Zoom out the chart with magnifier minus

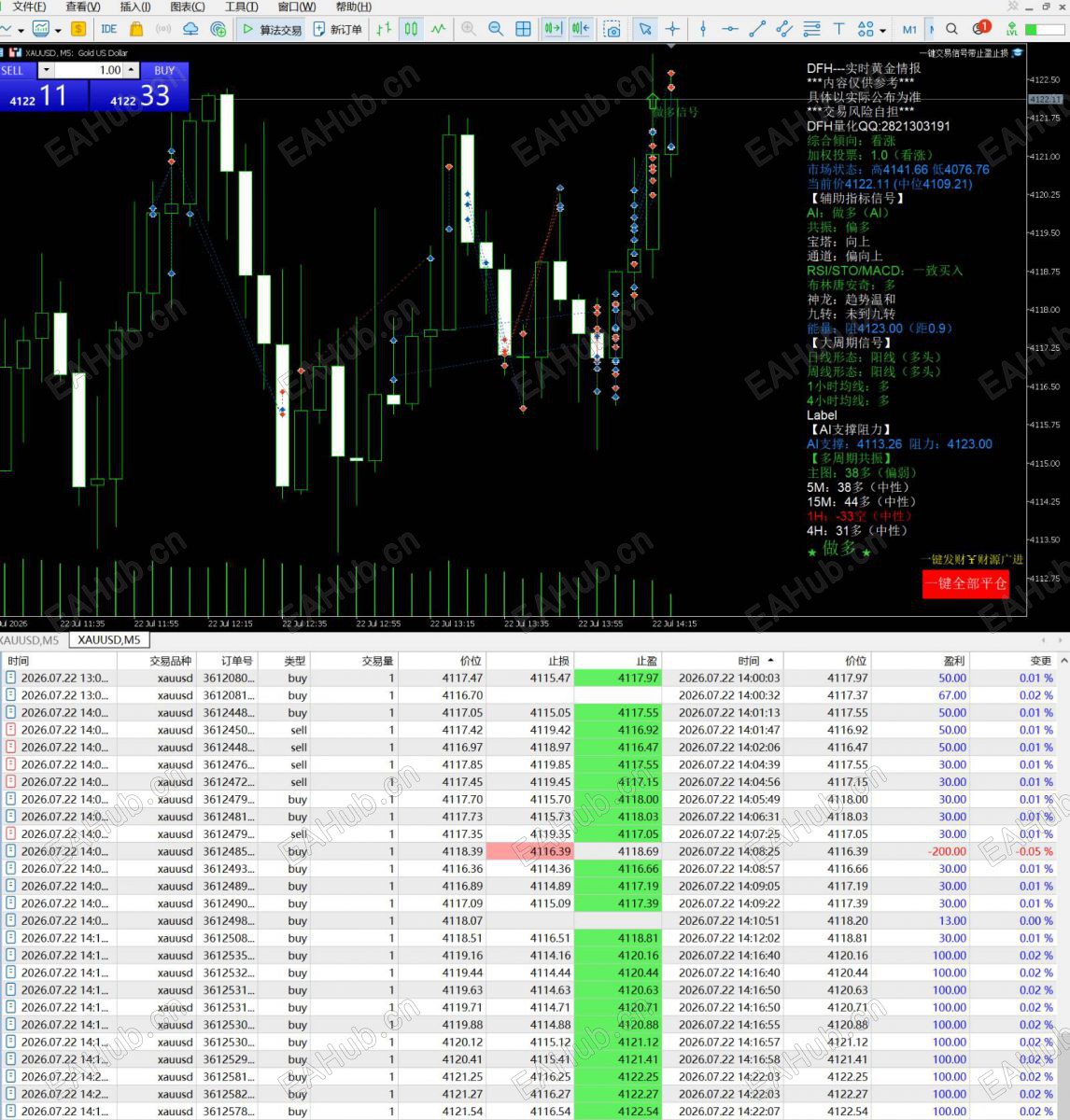[x=496, y=29]
